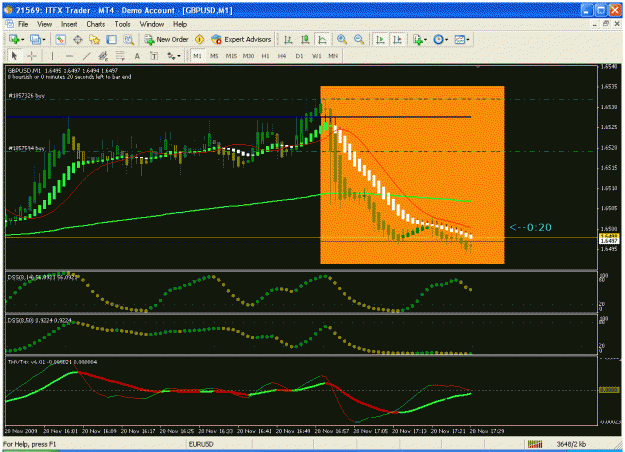Screen dimensions: 625x452
Task: Click the clock Periods icon
Action: point(438,39)
